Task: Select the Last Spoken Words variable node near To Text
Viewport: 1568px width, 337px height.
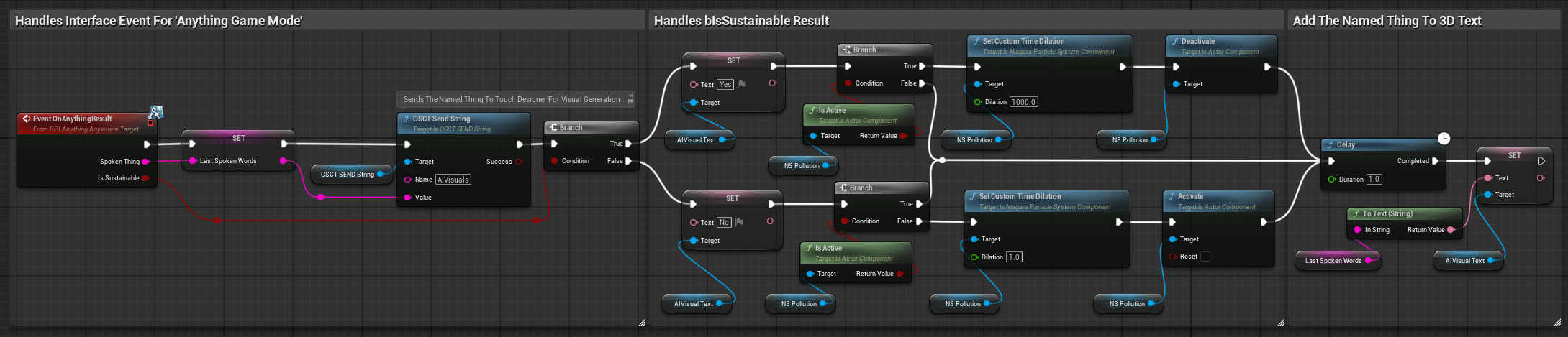Action: (1338, 261)
